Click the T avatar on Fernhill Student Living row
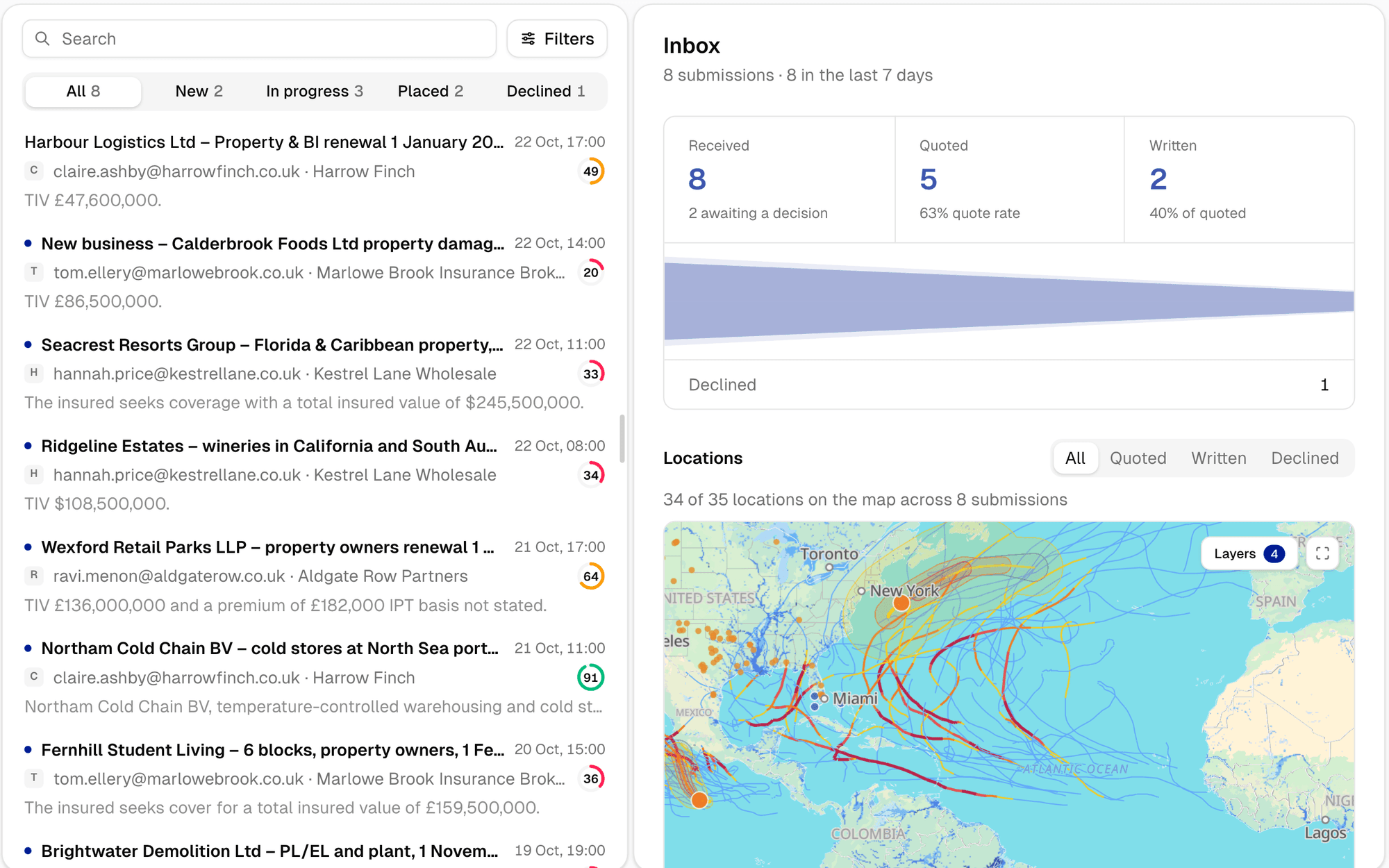The height and width of the screenshot is (868, 1389). click(x=34, y=778)
